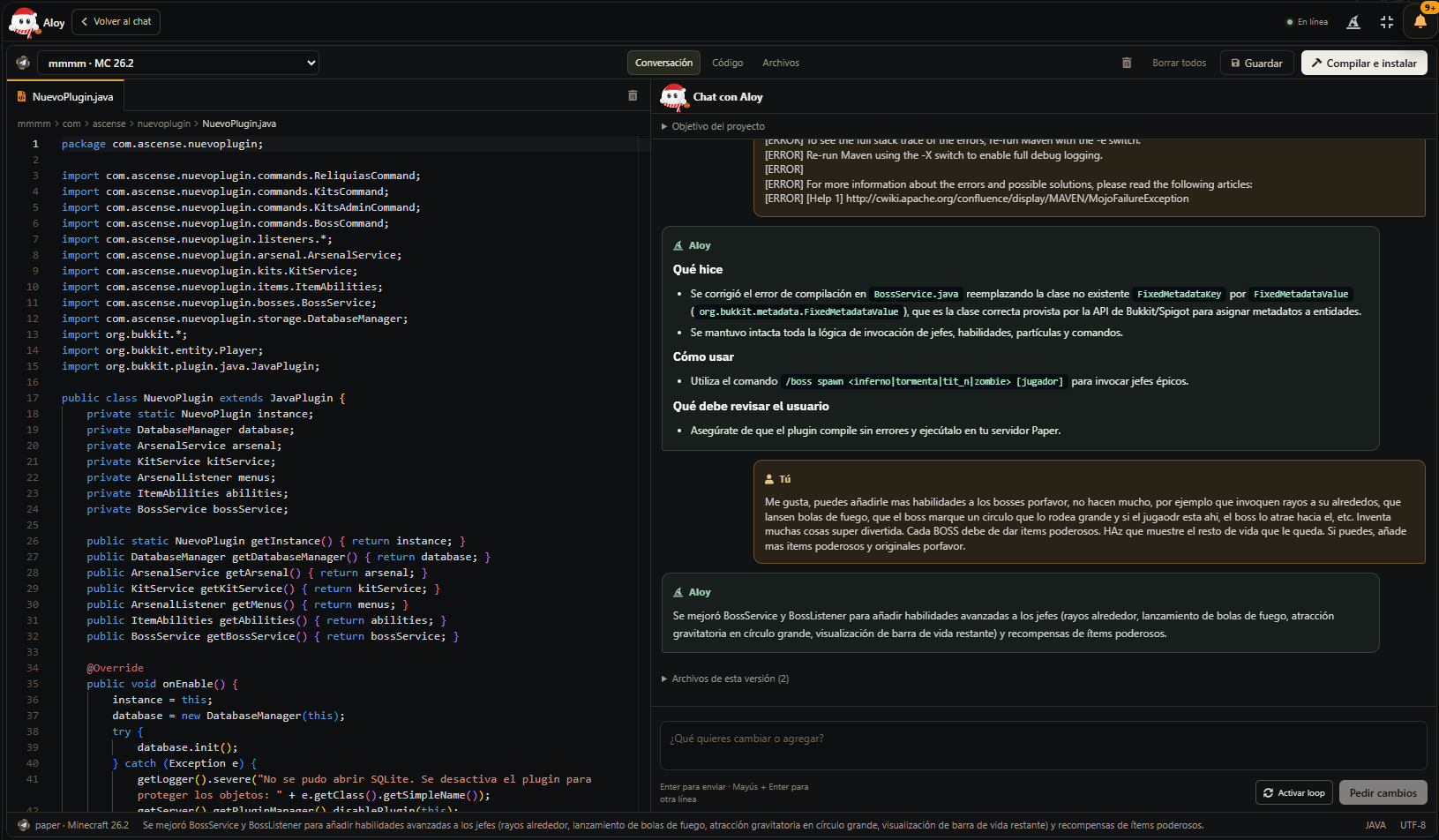Switch to the Conversación tab
The height and width of the screenshot is (840, 1439).
pyautogui.click(x=663, y=63)
